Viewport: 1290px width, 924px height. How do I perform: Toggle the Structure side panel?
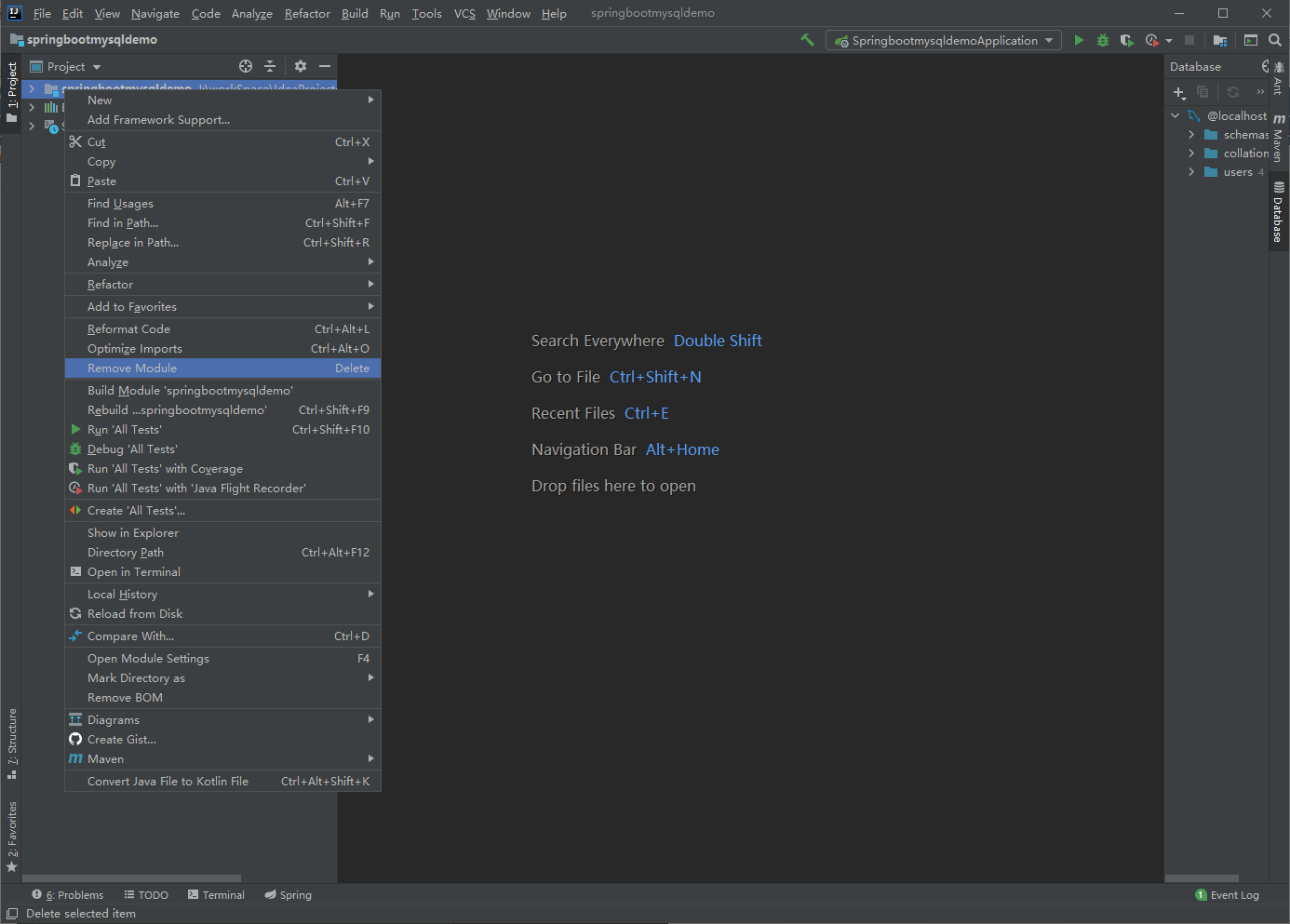pyautogui.click(x=12, y=739)
